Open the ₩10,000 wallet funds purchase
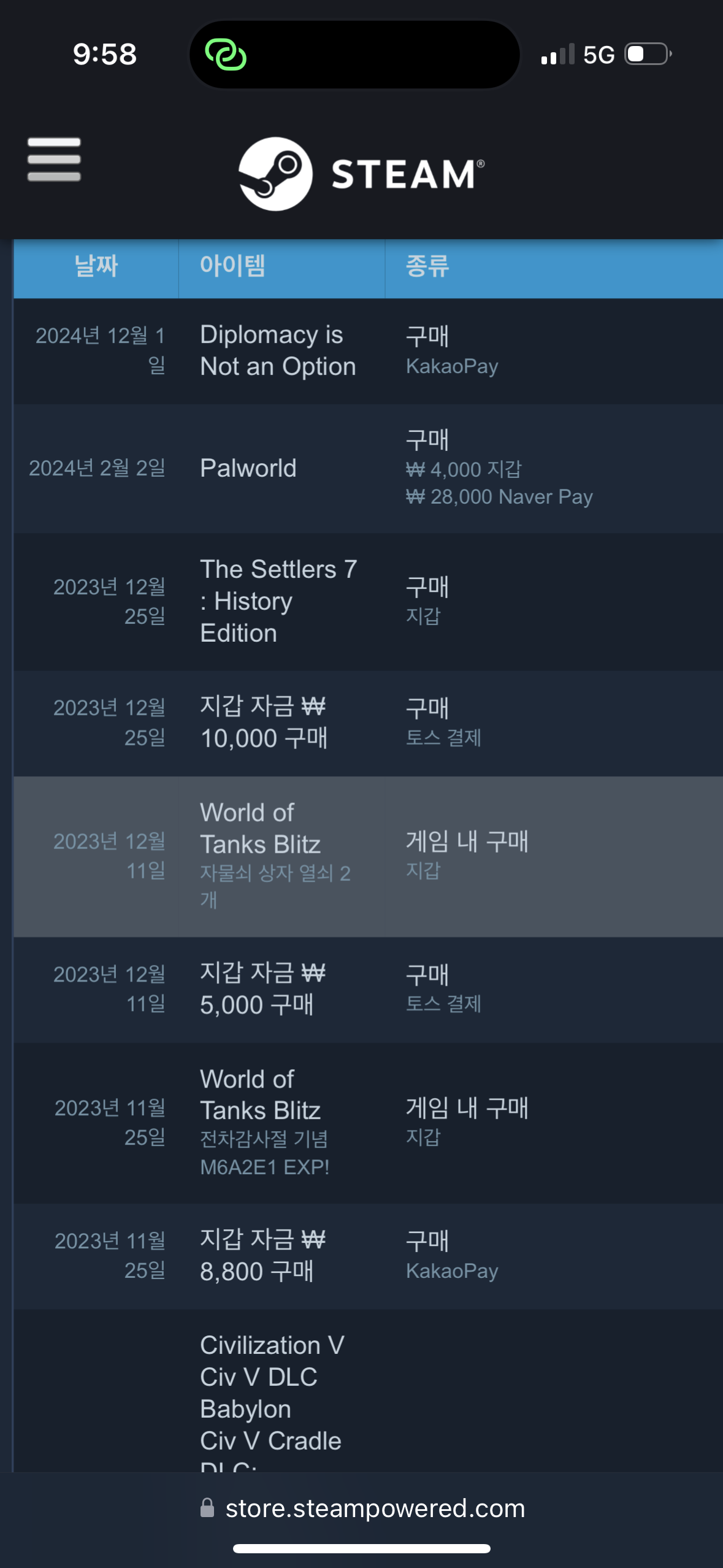The width and height of the screenshot is (723, 1568). (x=368, y=723)
